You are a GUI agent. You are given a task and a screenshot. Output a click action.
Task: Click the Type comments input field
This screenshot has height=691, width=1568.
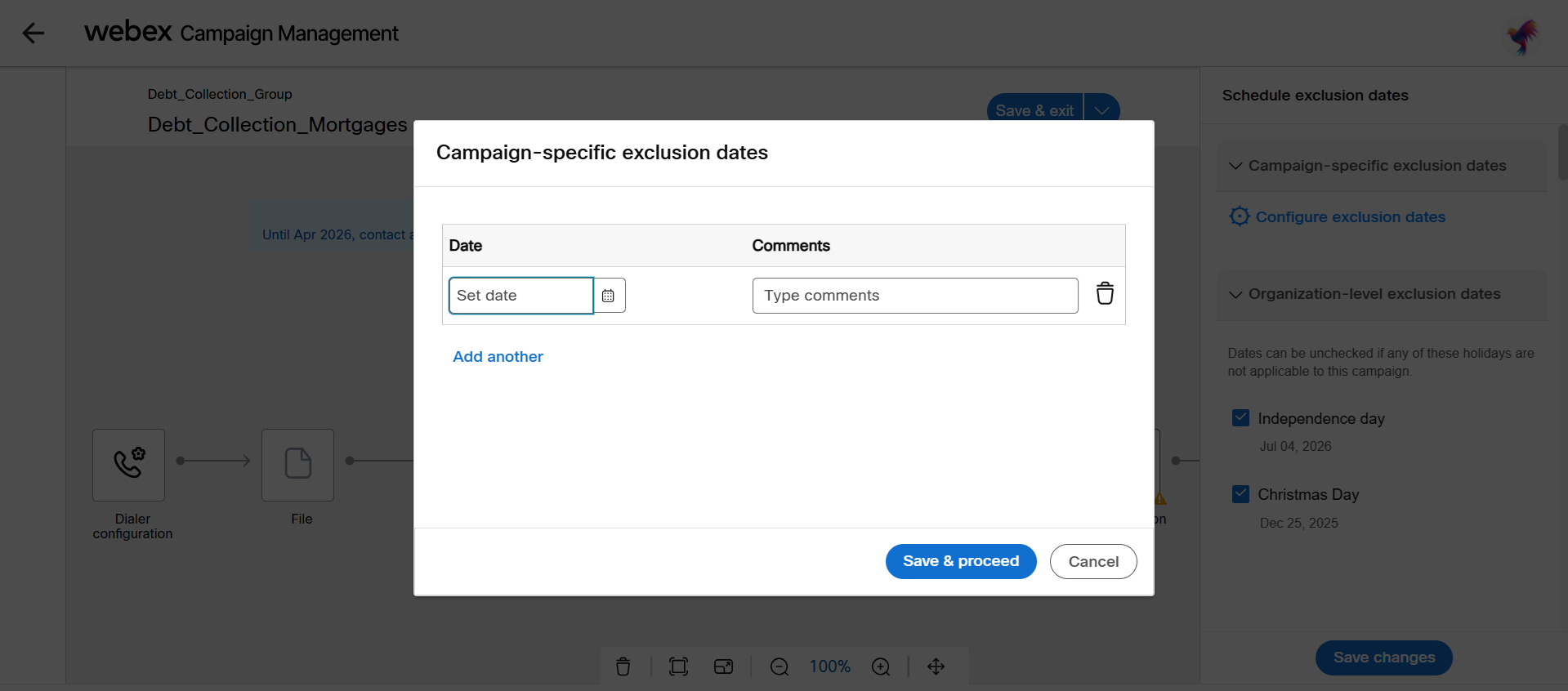pyautogui.click(x=915, y=296)
